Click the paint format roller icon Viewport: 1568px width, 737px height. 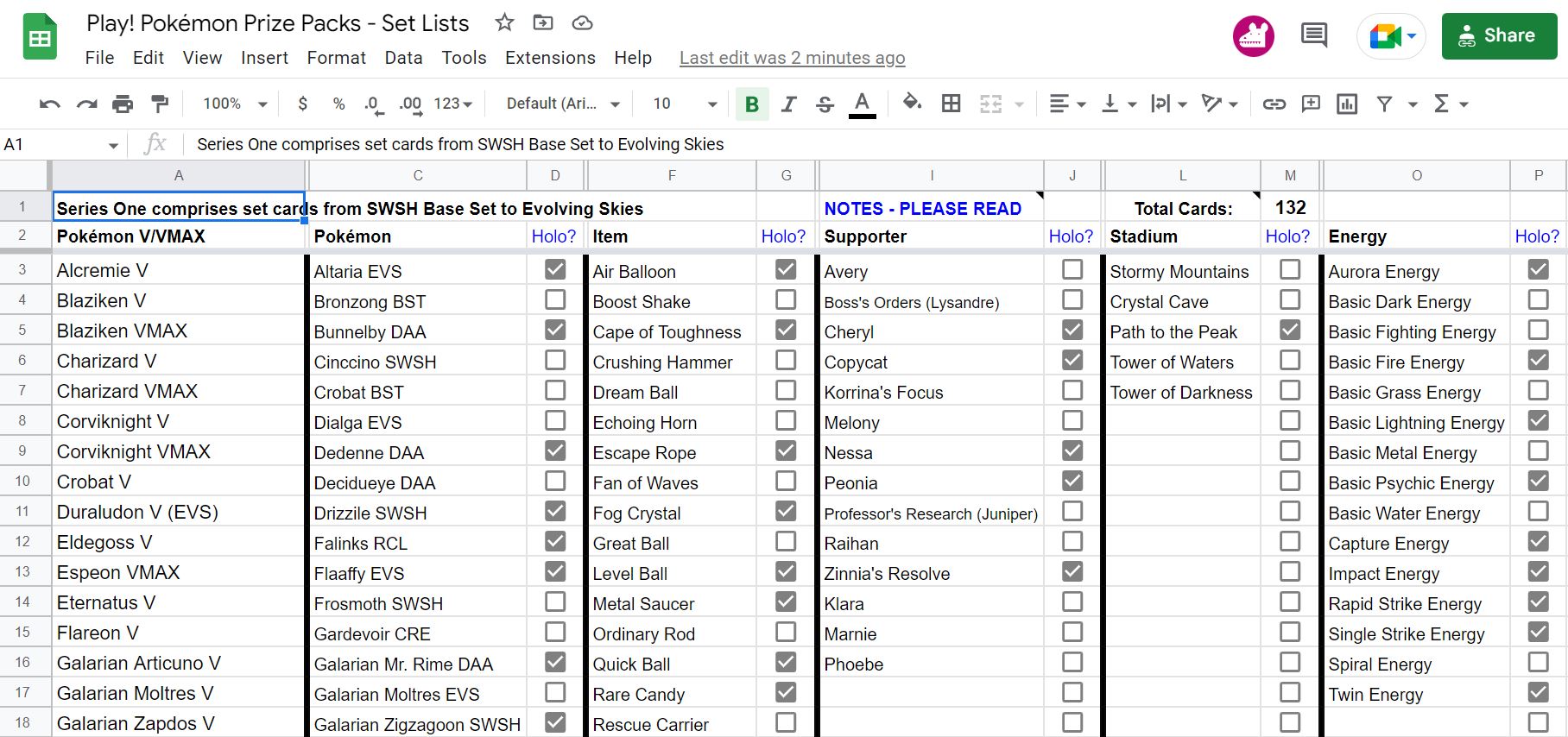(x=160, y=104)
